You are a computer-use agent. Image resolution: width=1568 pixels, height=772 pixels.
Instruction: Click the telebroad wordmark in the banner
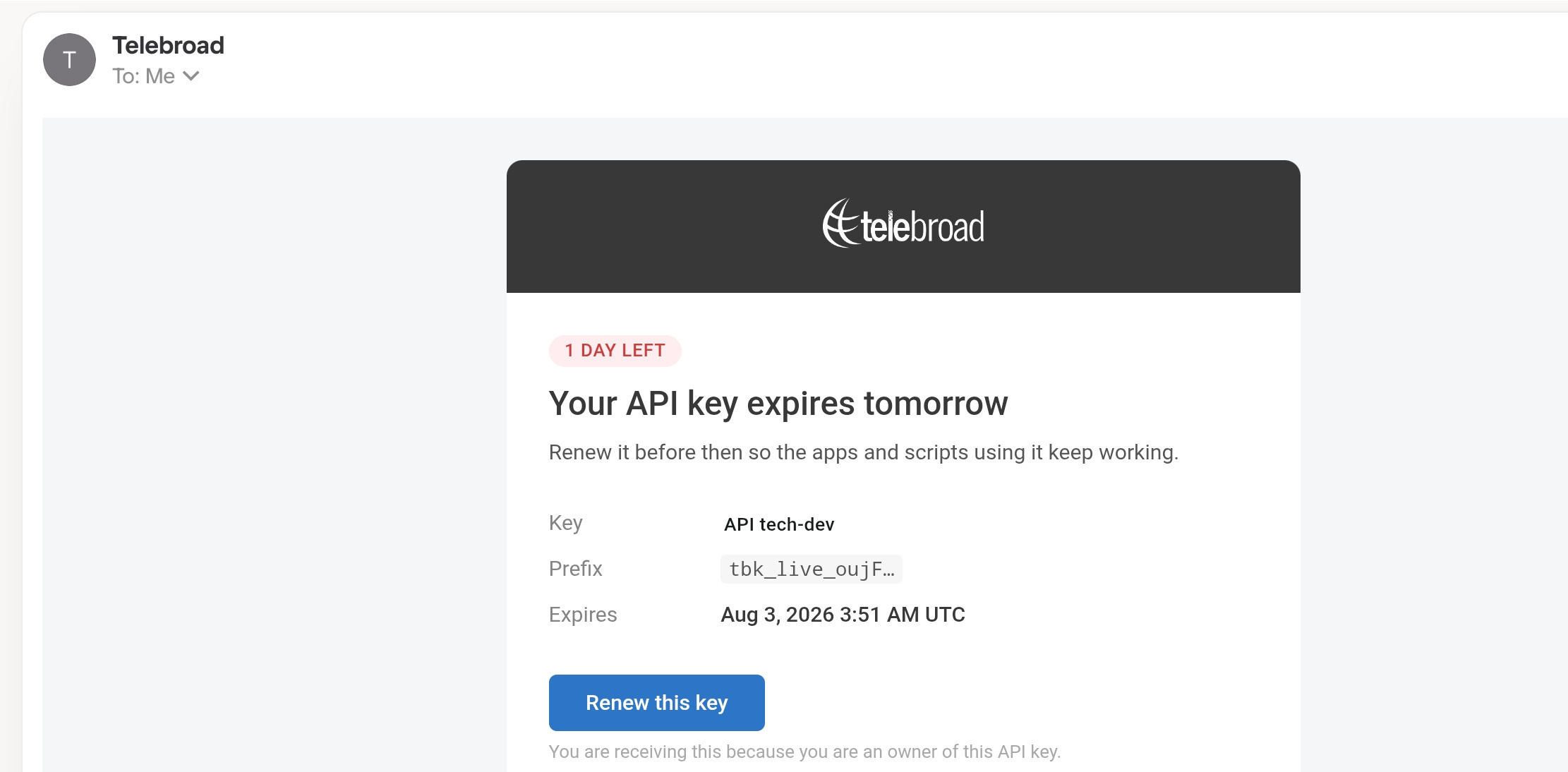point(922,227)
